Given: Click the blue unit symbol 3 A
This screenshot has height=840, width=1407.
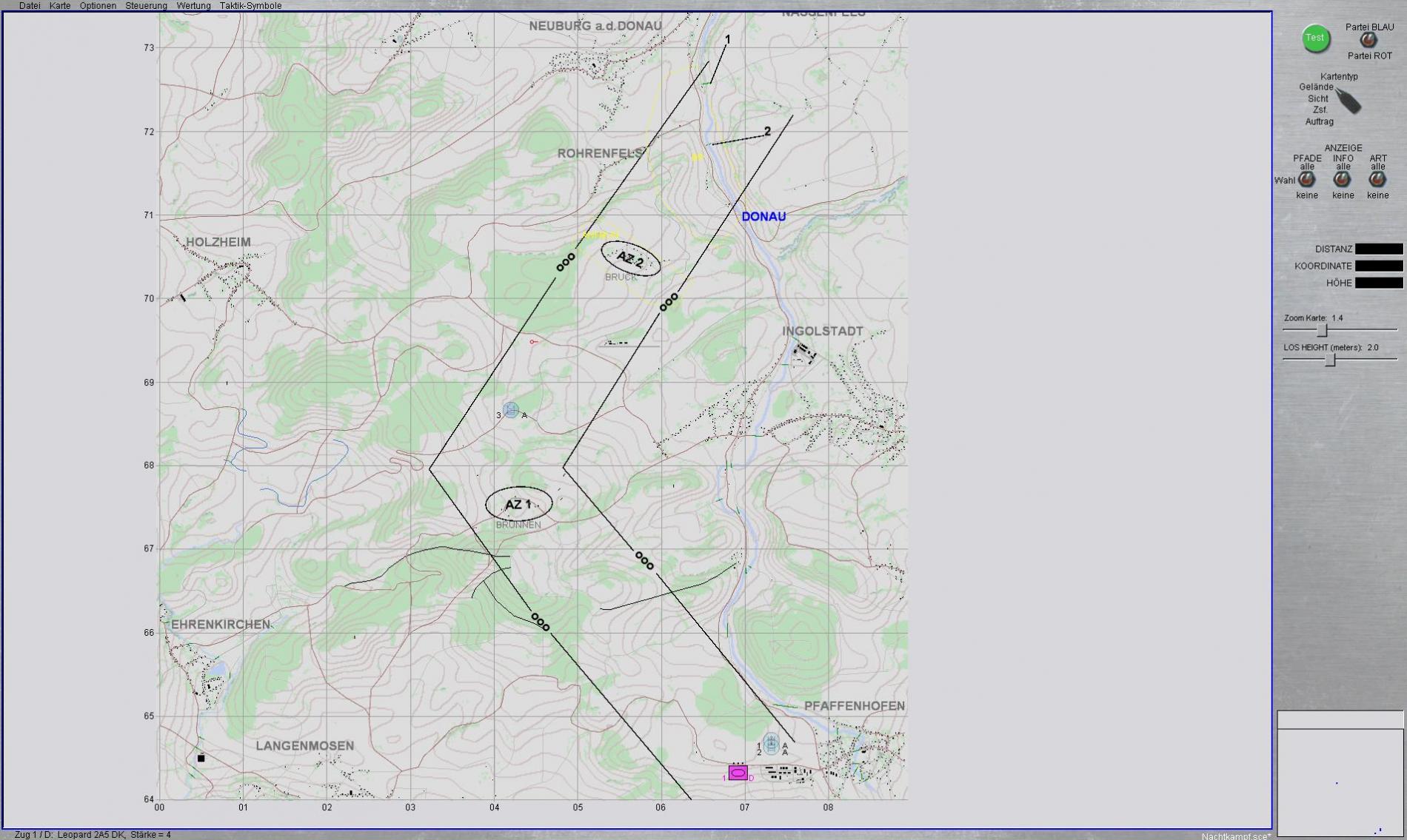Looking at the screenshot, I should pyautogui.click(x=510, y=410).
